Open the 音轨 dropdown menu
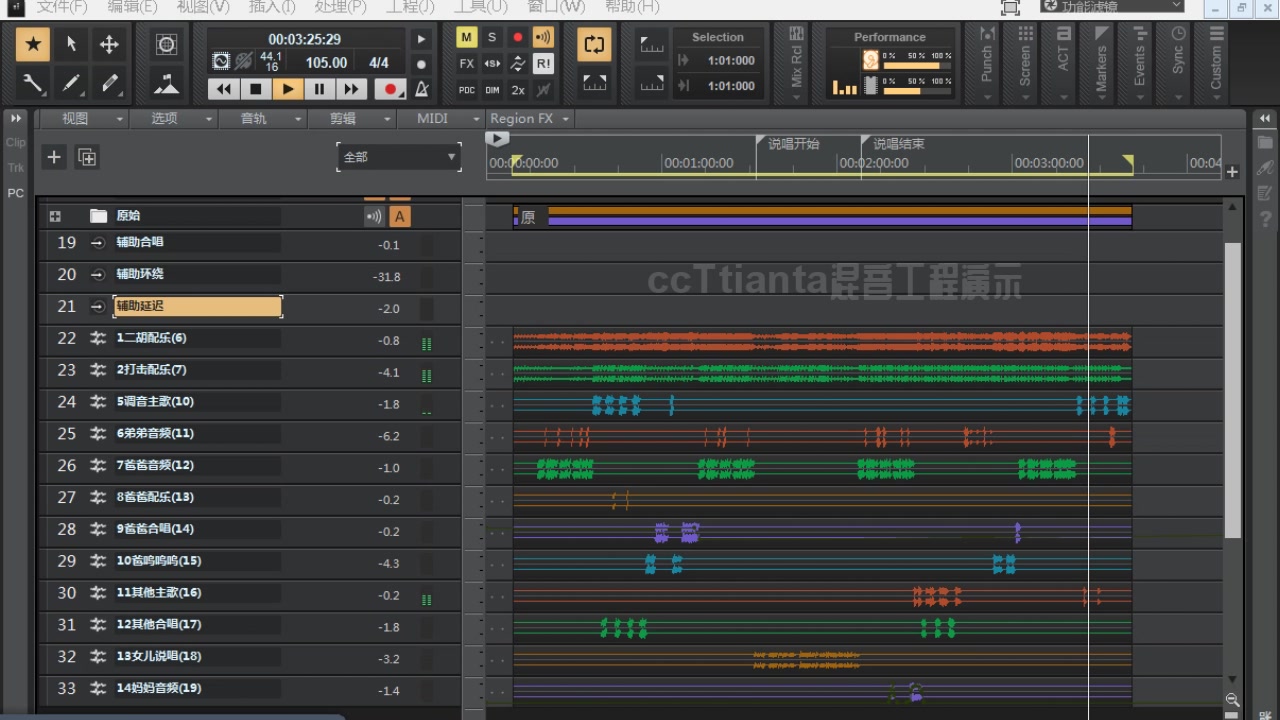 [262, 118]
